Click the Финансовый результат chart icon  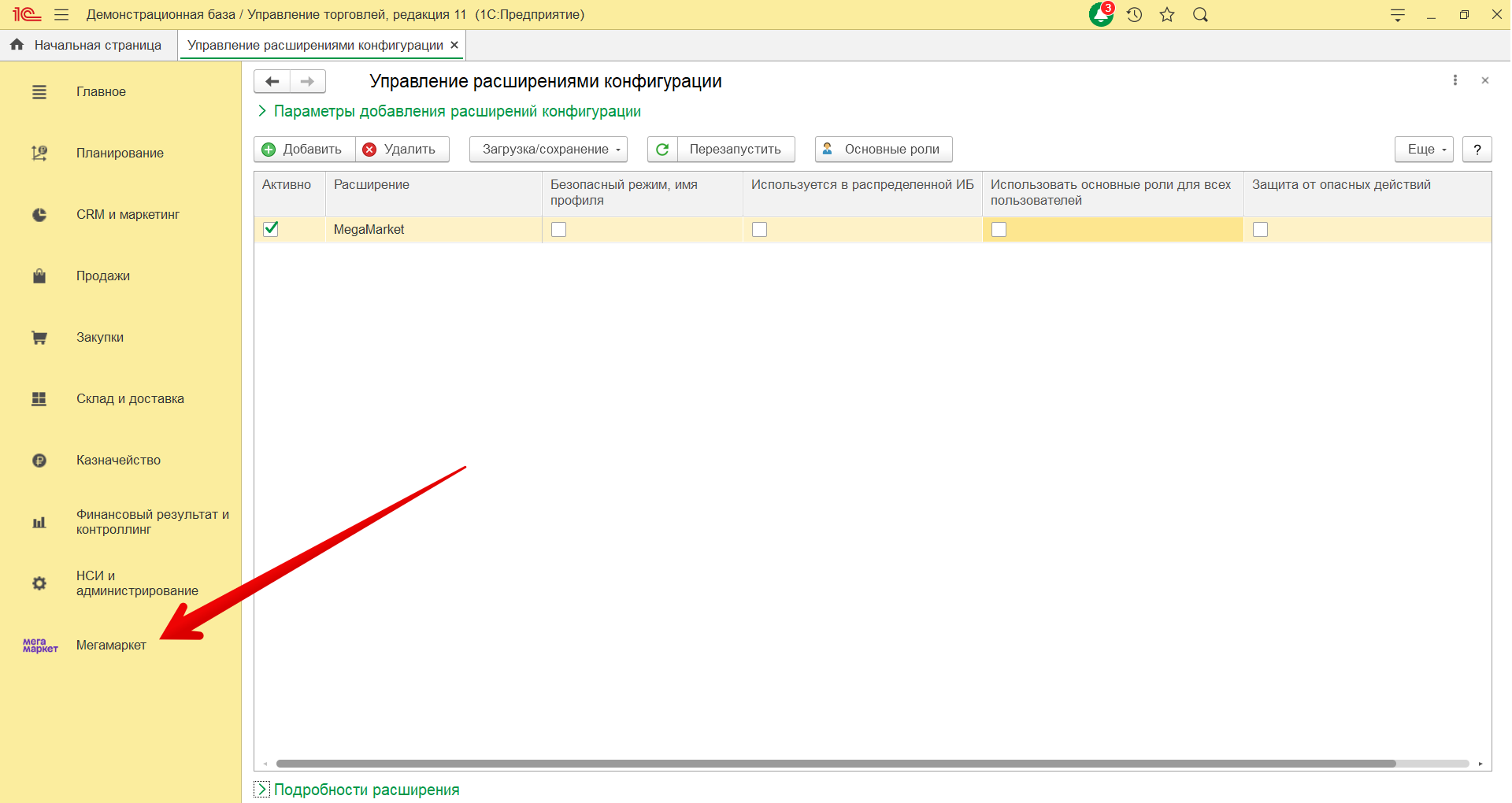pos(39,522)
